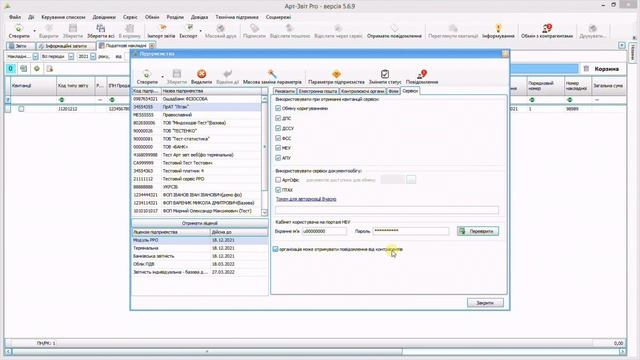This screenshot has height=360, width=640.
Task: Switch to the Електронна пошта tab
Action: pos(318,91)
